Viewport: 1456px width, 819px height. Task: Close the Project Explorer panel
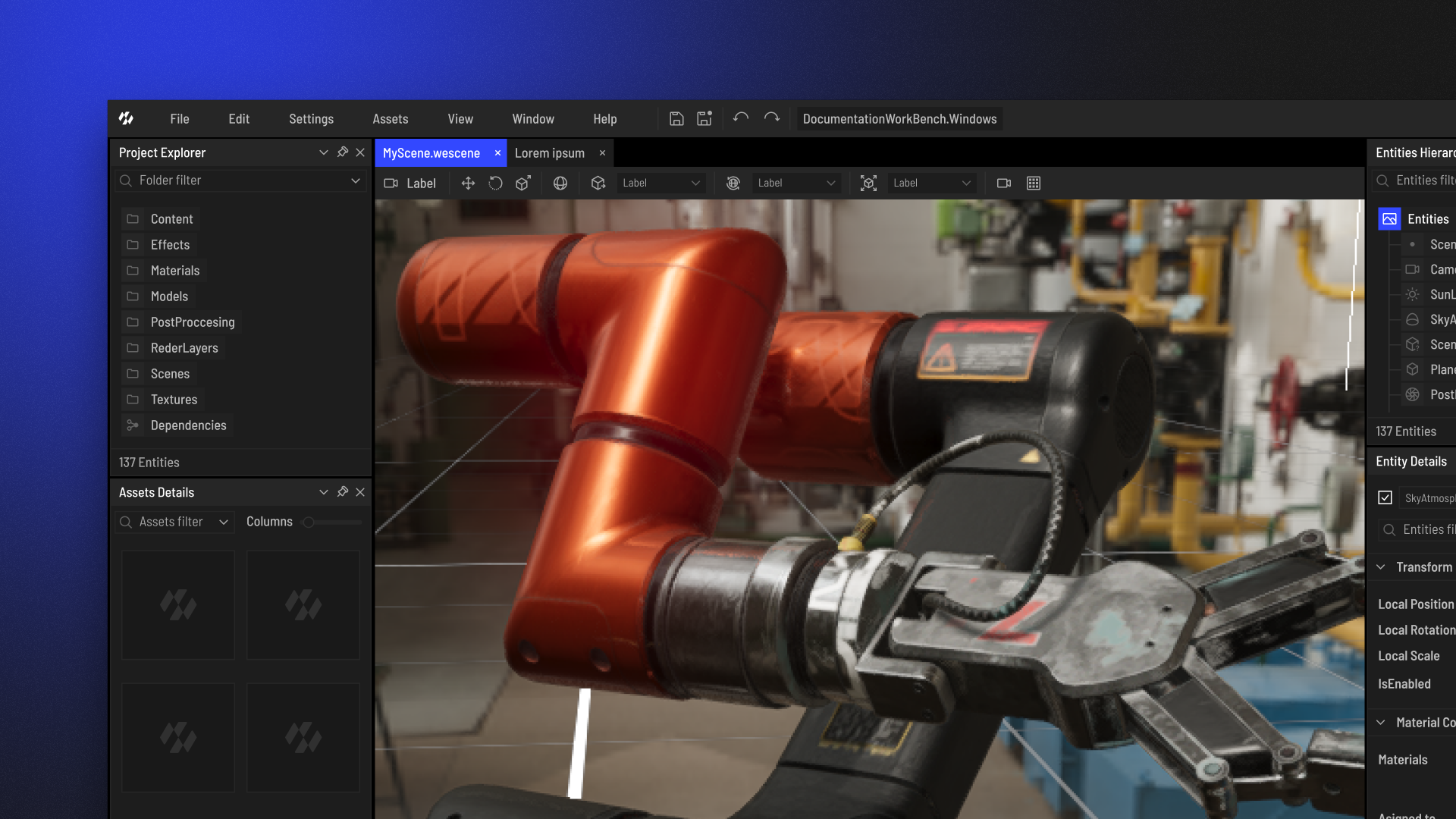(x=360, y=152)
